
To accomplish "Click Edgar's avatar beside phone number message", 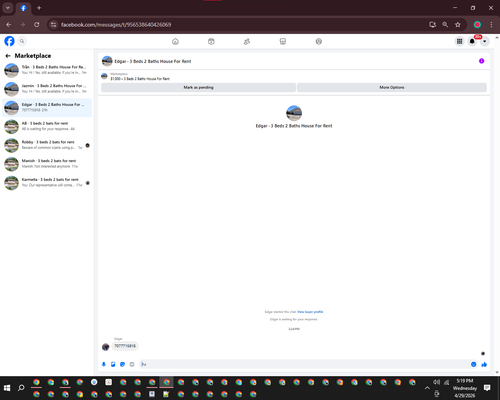I will coord(105,347).
